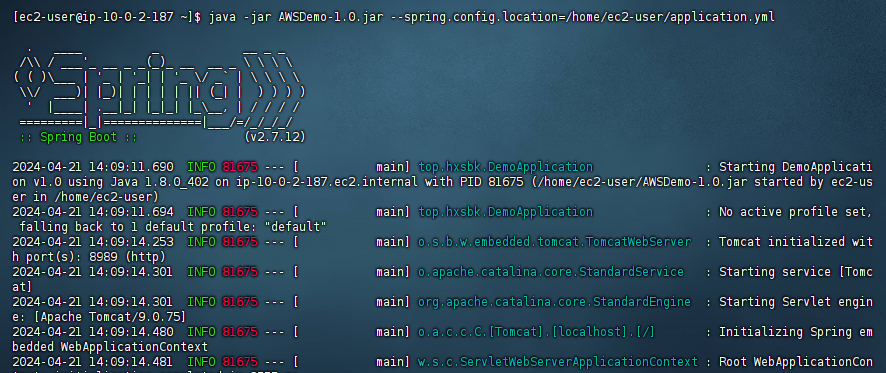Click top.hxsbk.DemoApplication on the 14:09:11.690 line
886x373 pixels.
tap(506, 167)
